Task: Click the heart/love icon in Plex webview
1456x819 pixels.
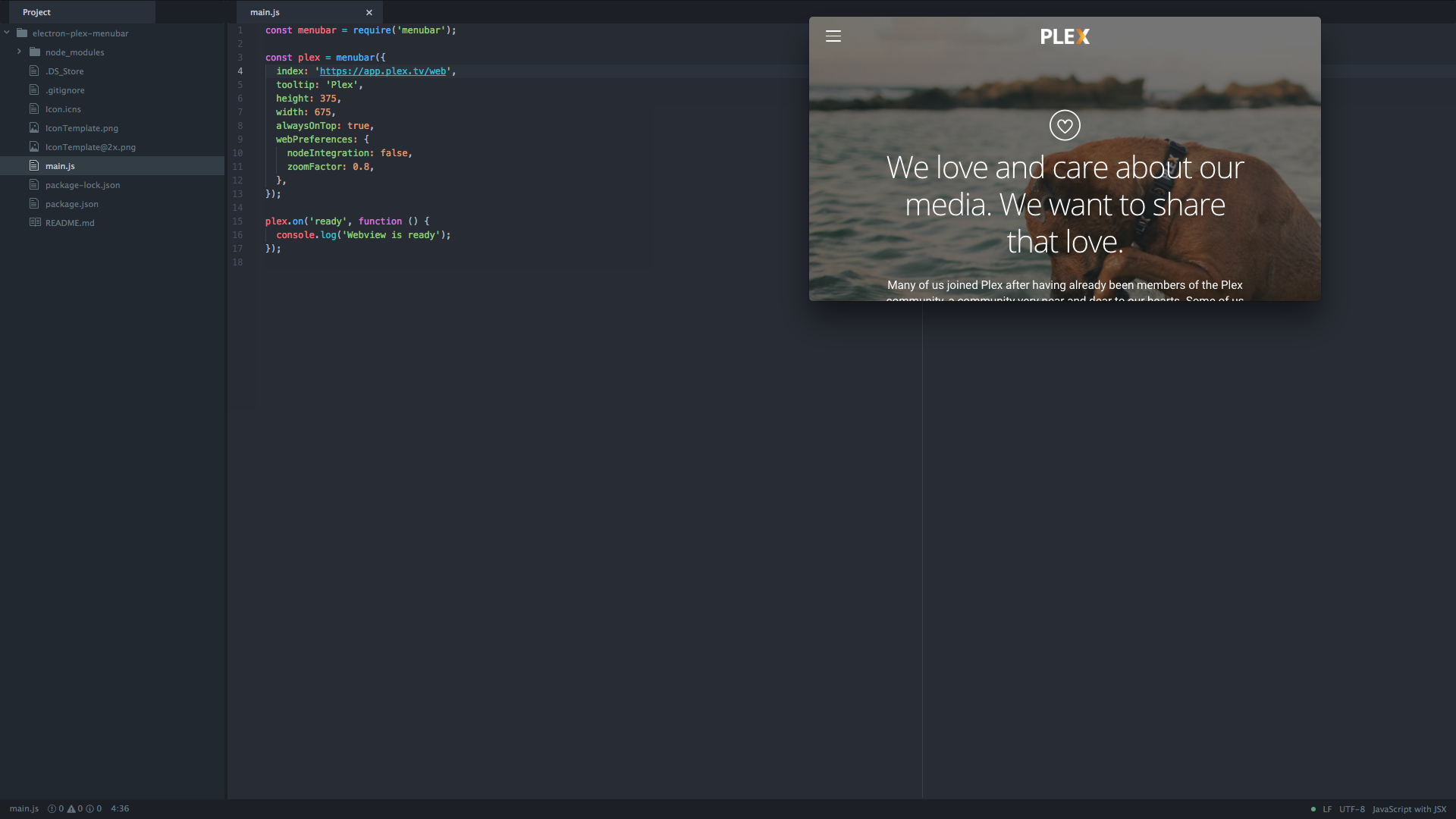Action: [1065, 125]
